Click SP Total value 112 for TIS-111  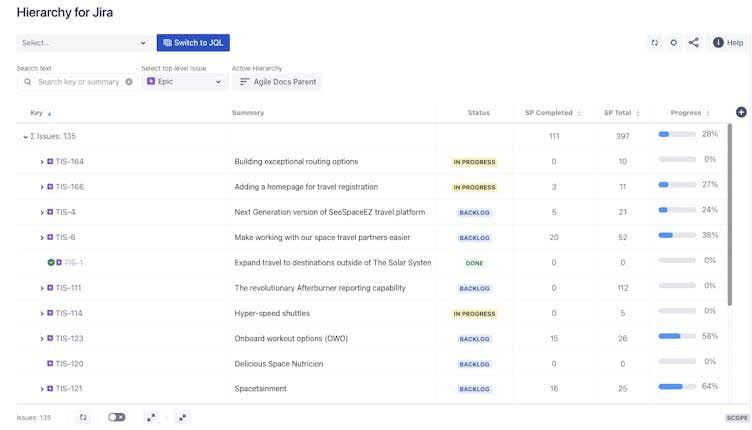tap(623, 288)
